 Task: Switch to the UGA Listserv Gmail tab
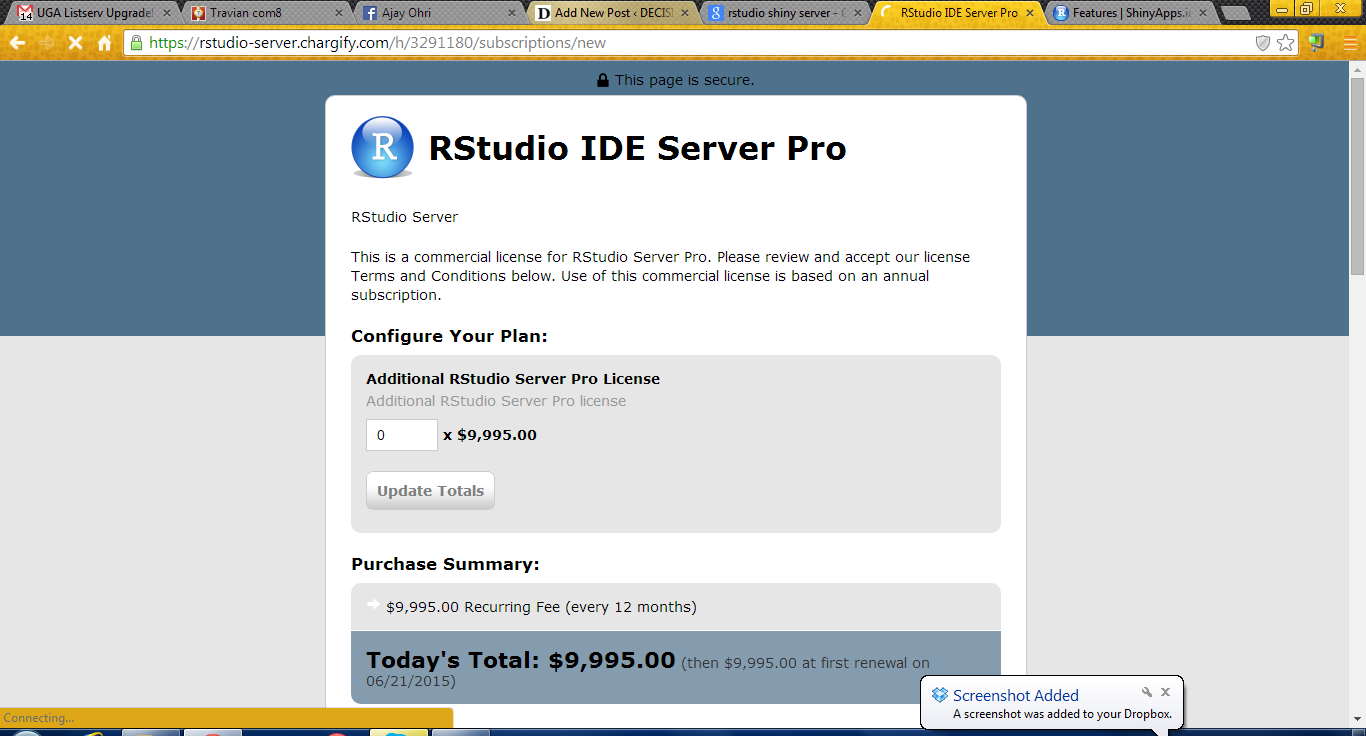pyautogui.click(x=90, y=13)
